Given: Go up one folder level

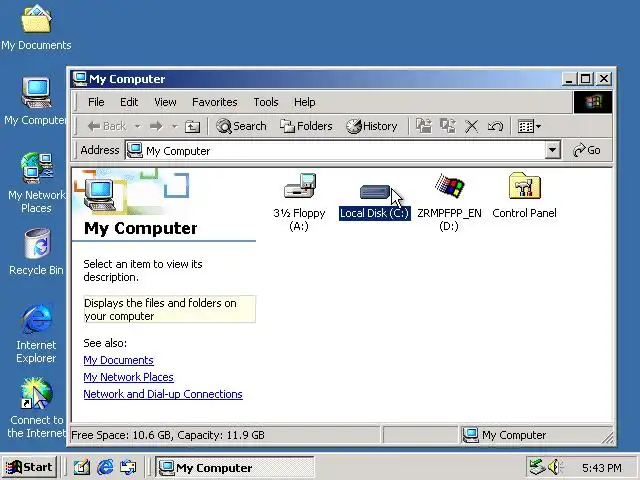Looking at the screenshot, I should tap(192, 127).
